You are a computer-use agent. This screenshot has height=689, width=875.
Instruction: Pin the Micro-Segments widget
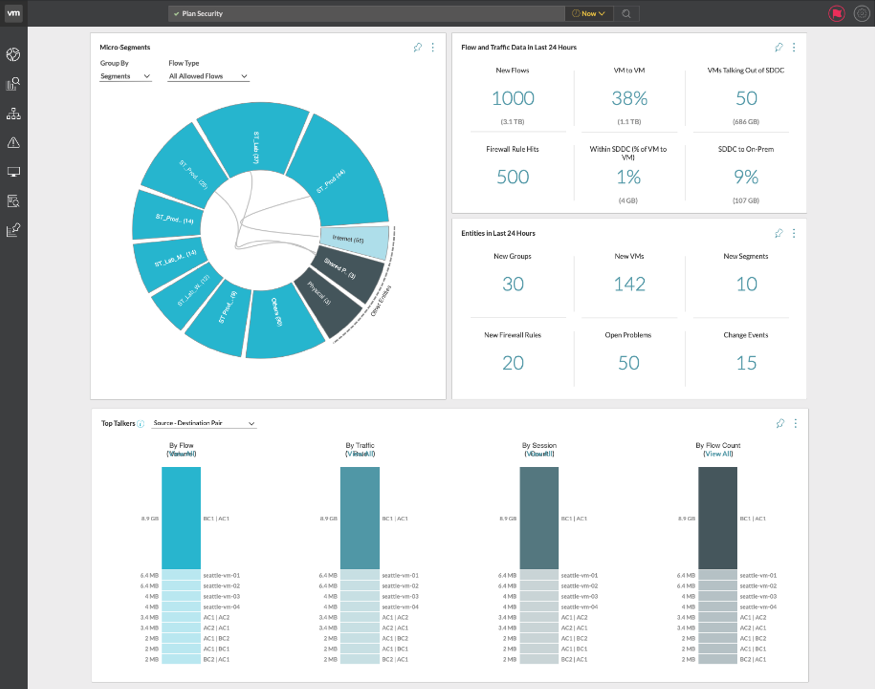[417, 47]
